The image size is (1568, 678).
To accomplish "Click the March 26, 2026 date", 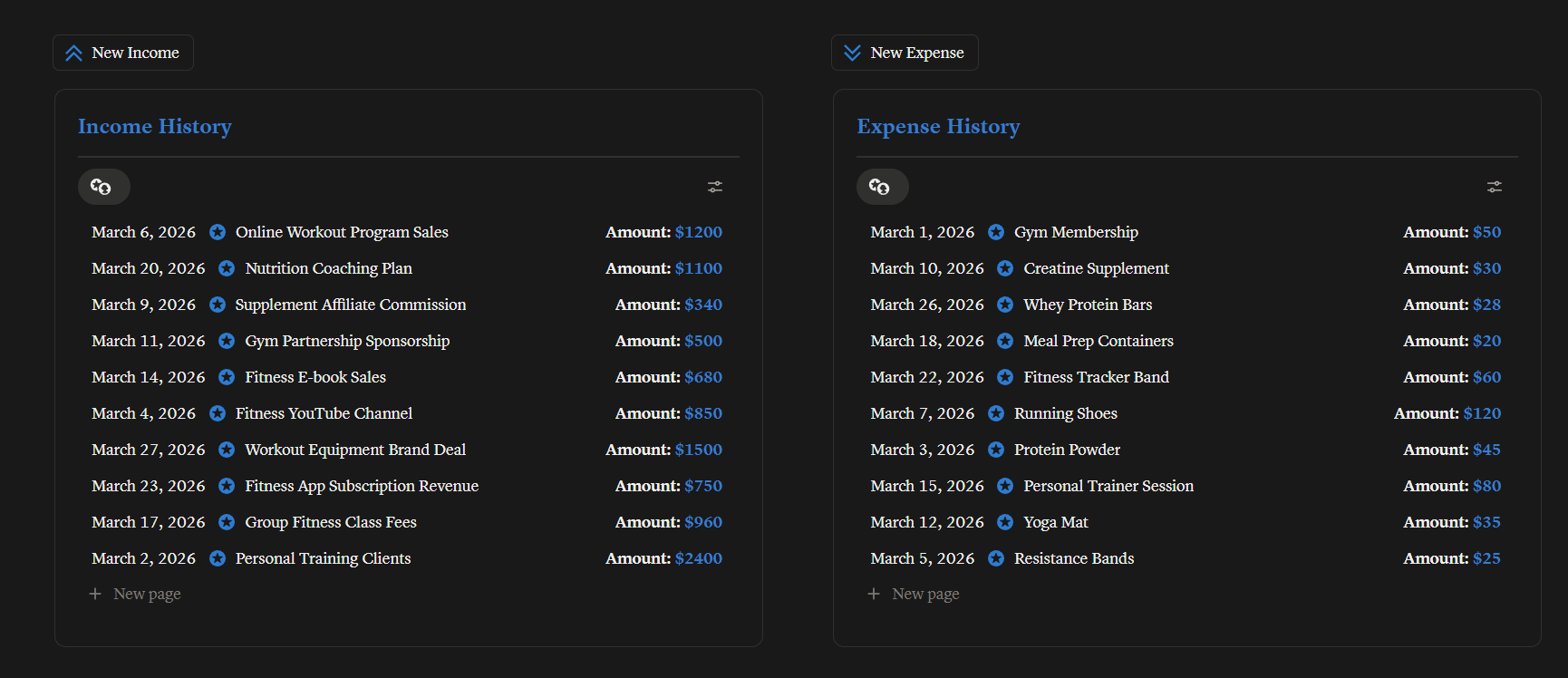I will 927,305.
